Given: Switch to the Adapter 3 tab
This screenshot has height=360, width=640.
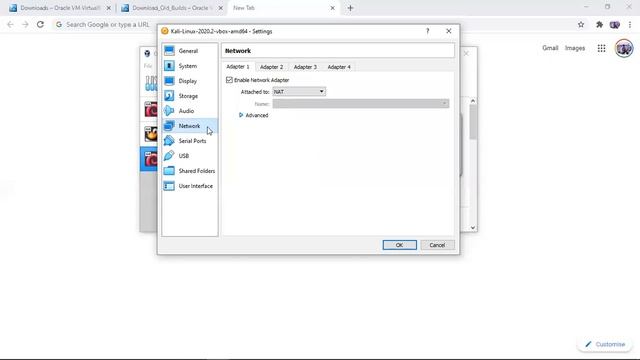Looking at the screenshot, I should (305, 67).
